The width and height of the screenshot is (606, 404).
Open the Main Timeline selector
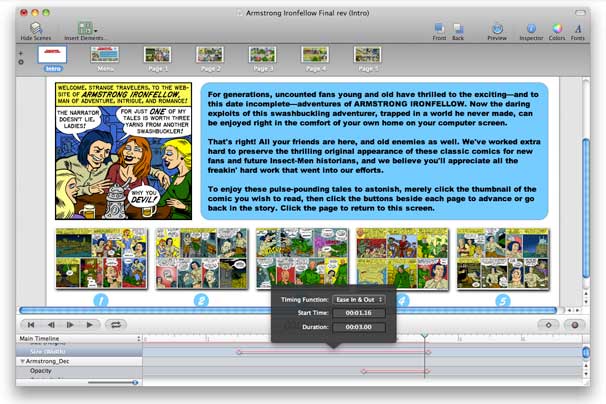pos(79,338)
